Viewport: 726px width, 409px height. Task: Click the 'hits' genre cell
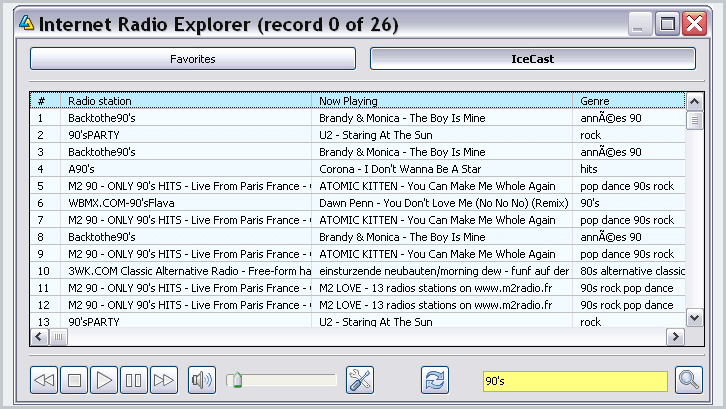click(629, 169)
